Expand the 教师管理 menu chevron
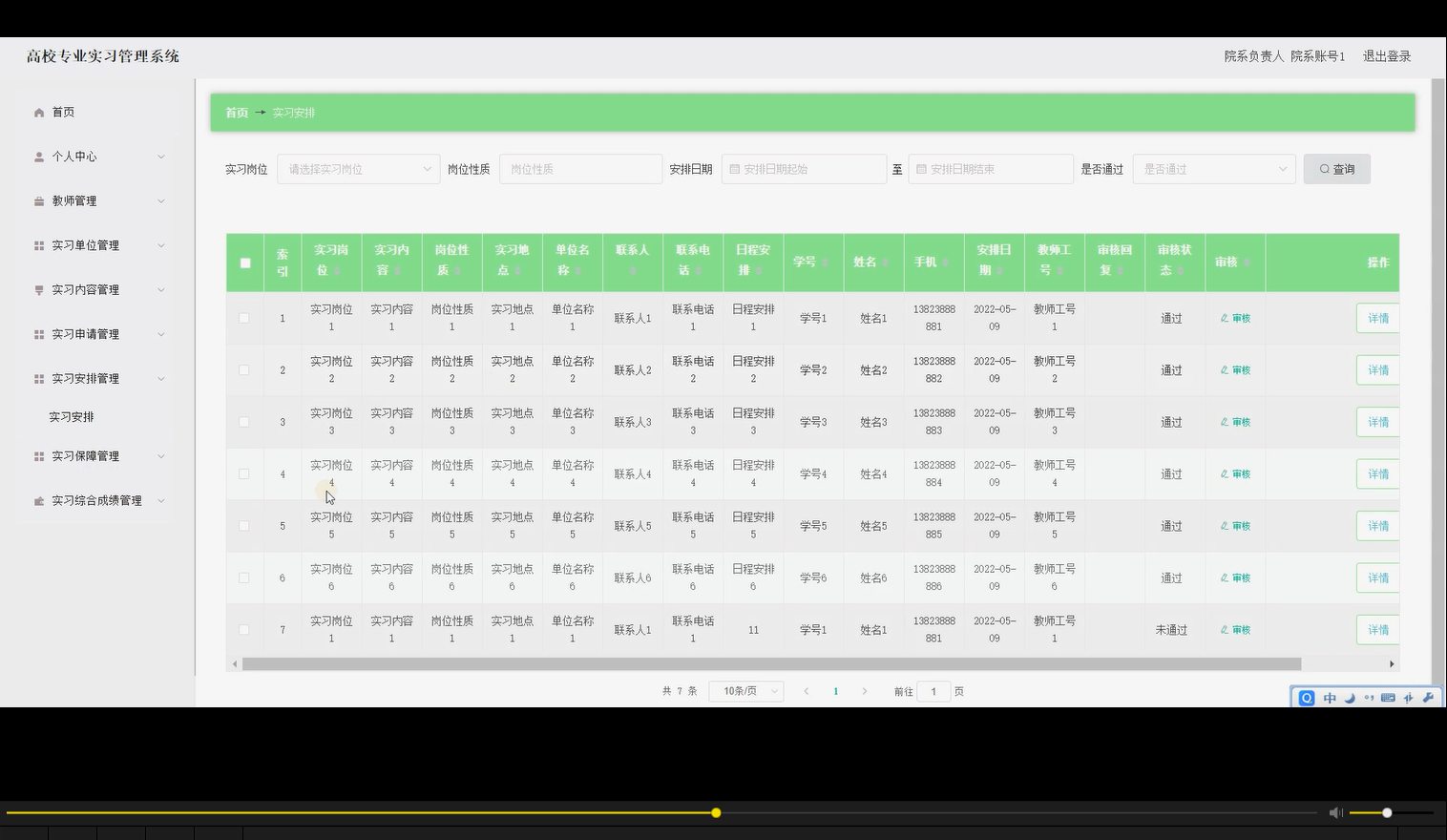The height and width of the screenshot is (840, 1447). 161,201
